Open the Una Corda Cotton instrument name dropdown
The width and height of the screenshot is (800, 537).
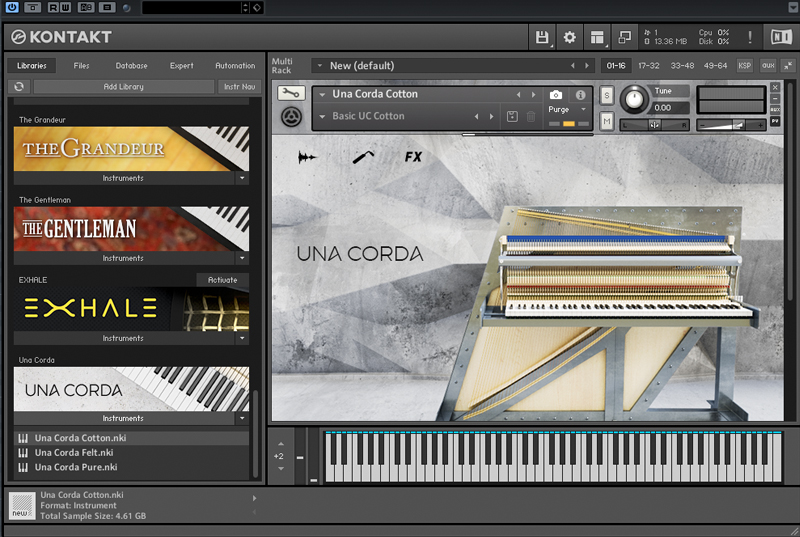click(322, 94)
